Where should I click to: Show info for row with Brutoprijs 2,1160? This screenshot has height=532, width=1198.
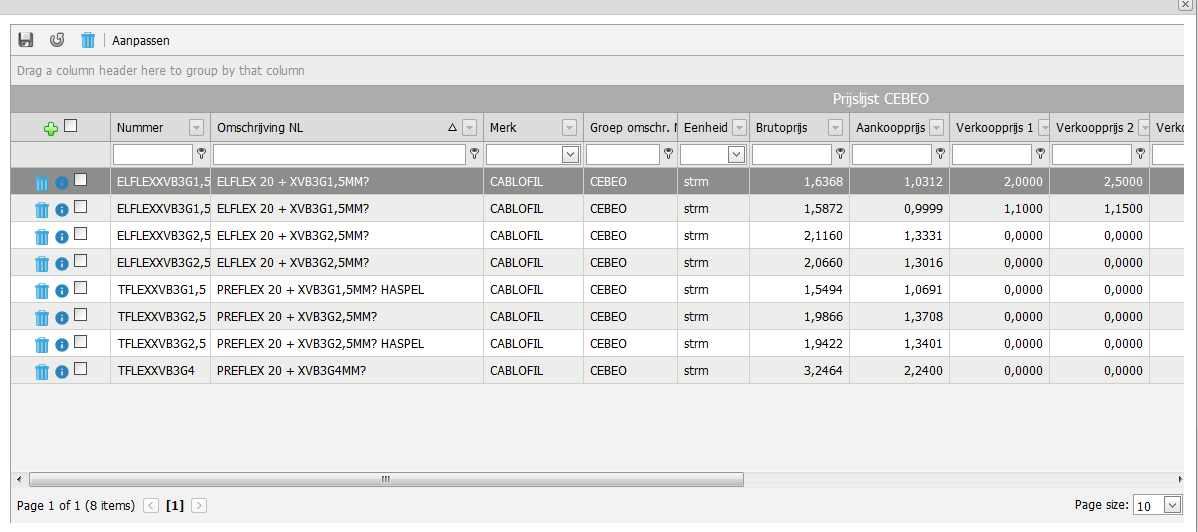pyautogui.click(x=62, y=237)
